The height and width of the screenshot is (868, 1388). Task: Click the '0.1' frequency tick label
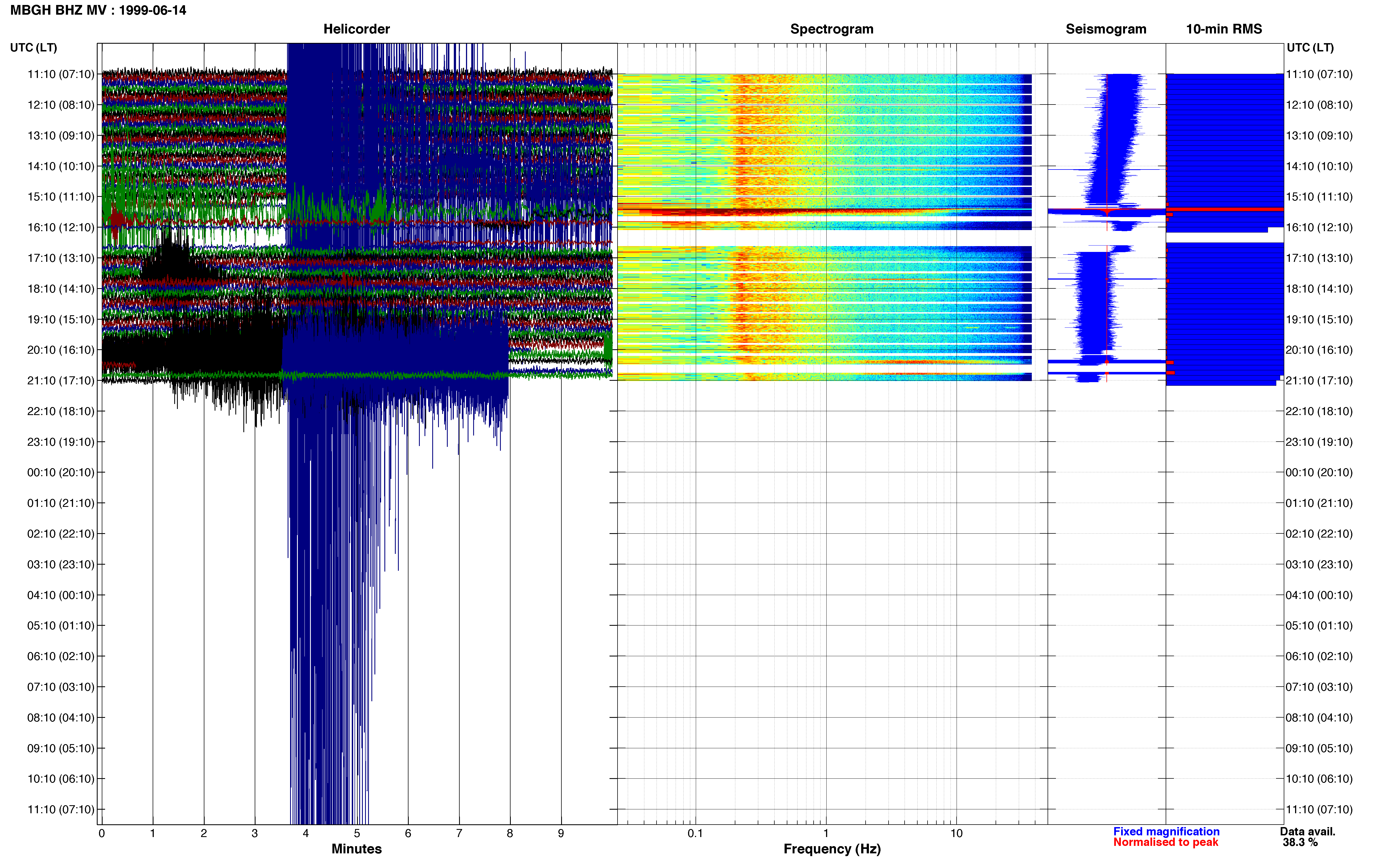point(695,833)
